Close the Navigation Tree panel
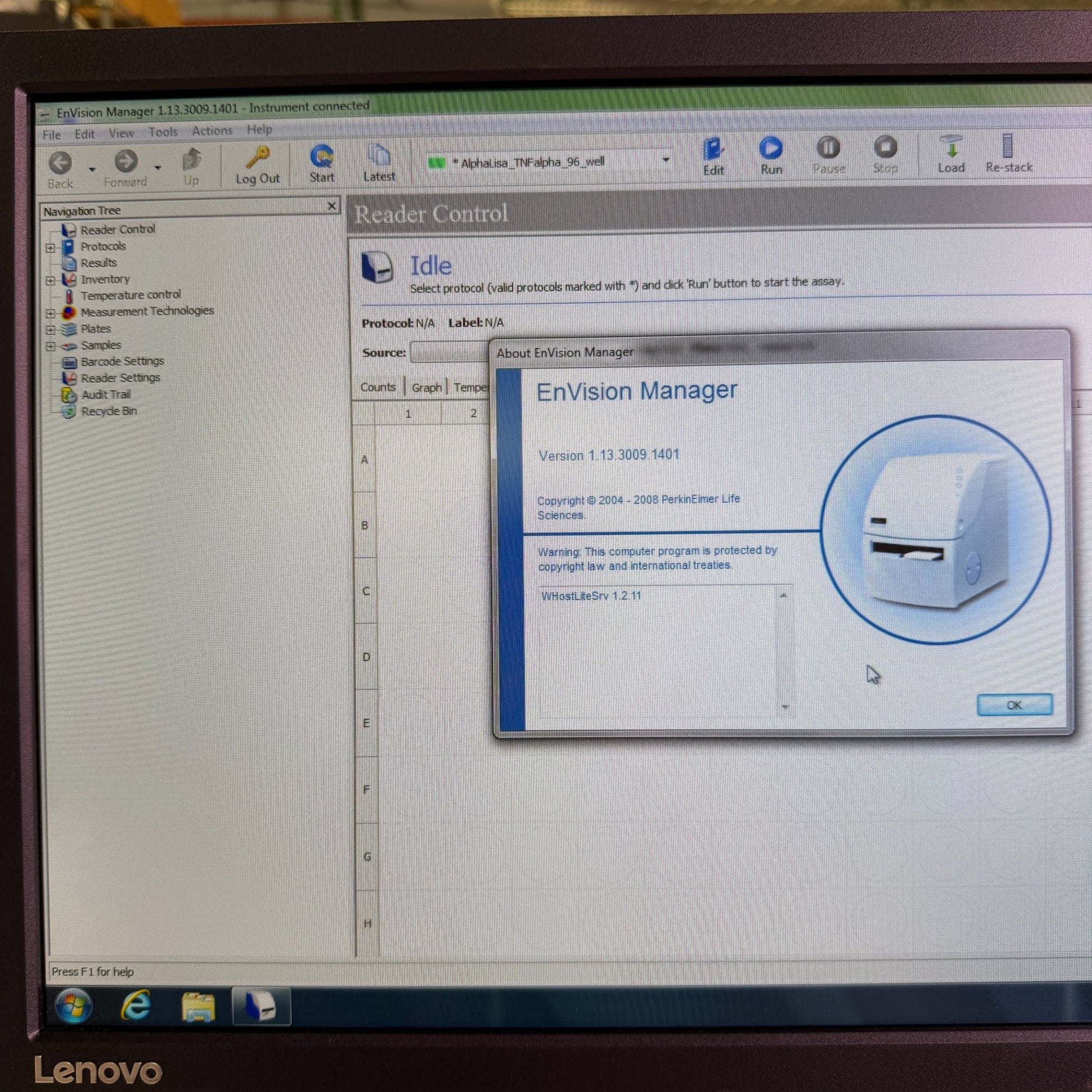This screenshot has width=1092, height=1092. pyautogui.click(x=332, y=207)
